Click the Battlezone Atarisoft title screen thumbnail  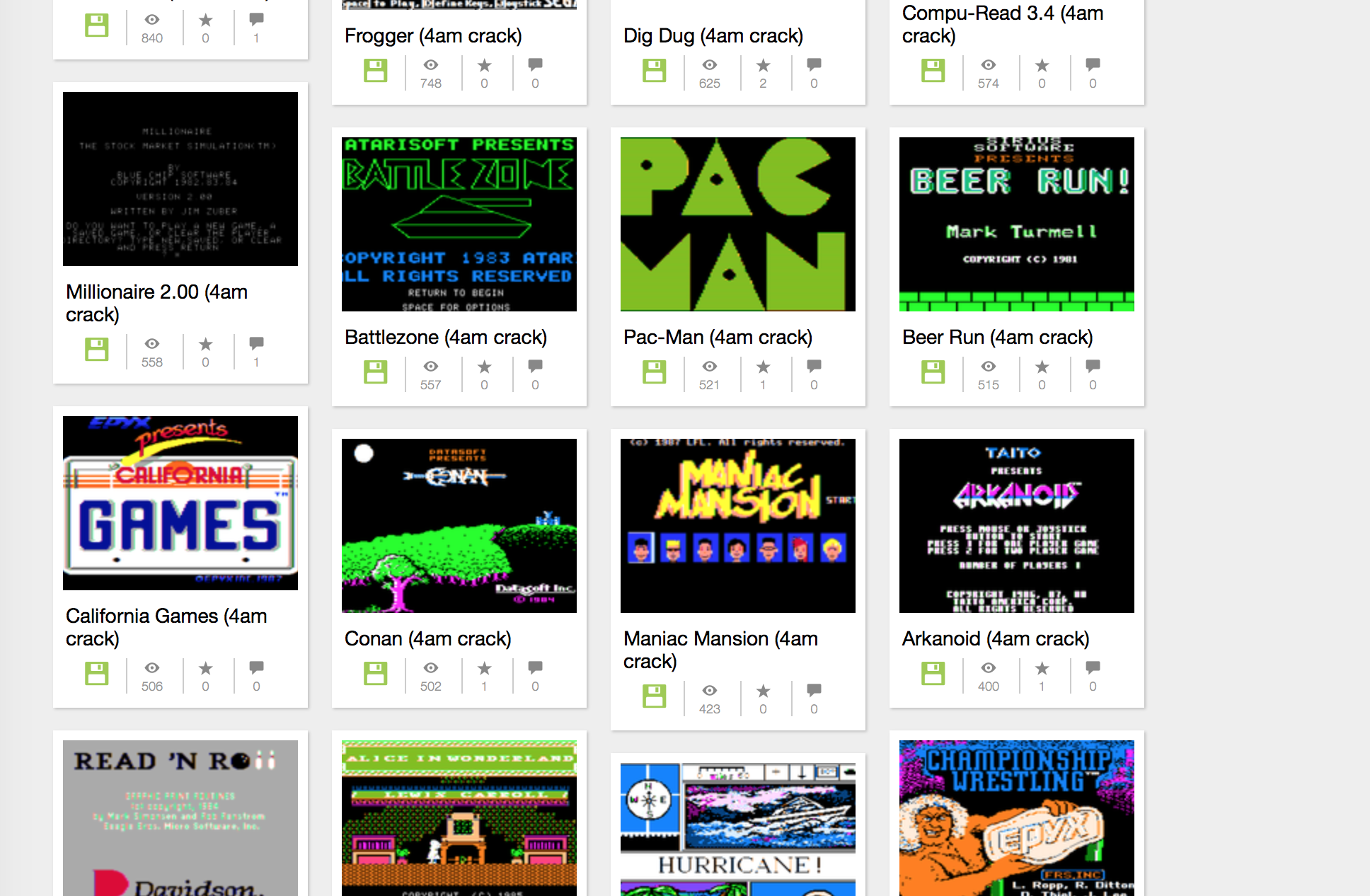tap(459, 224)
